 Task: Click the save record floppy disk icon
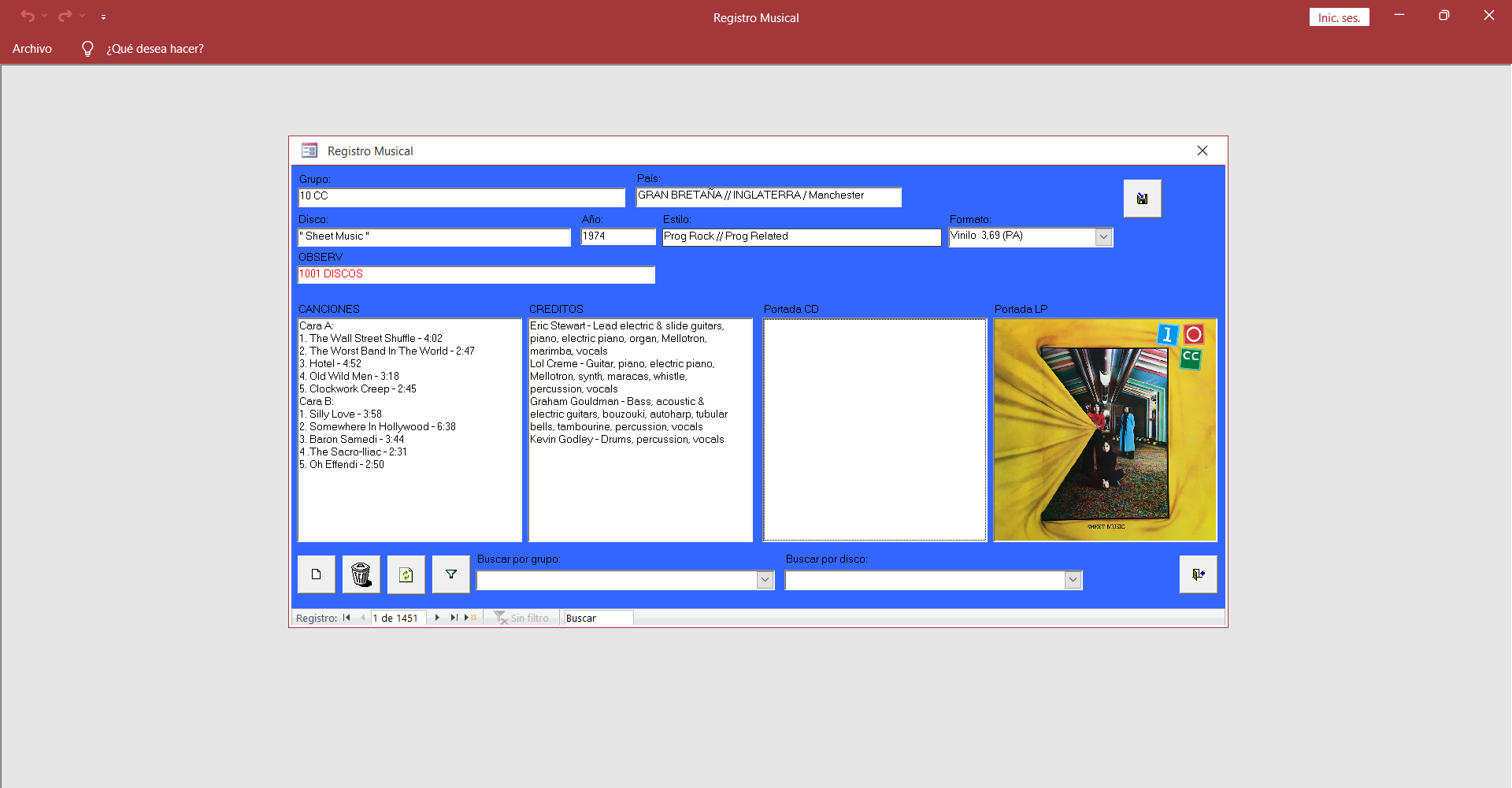click(x=1142, y=199)
